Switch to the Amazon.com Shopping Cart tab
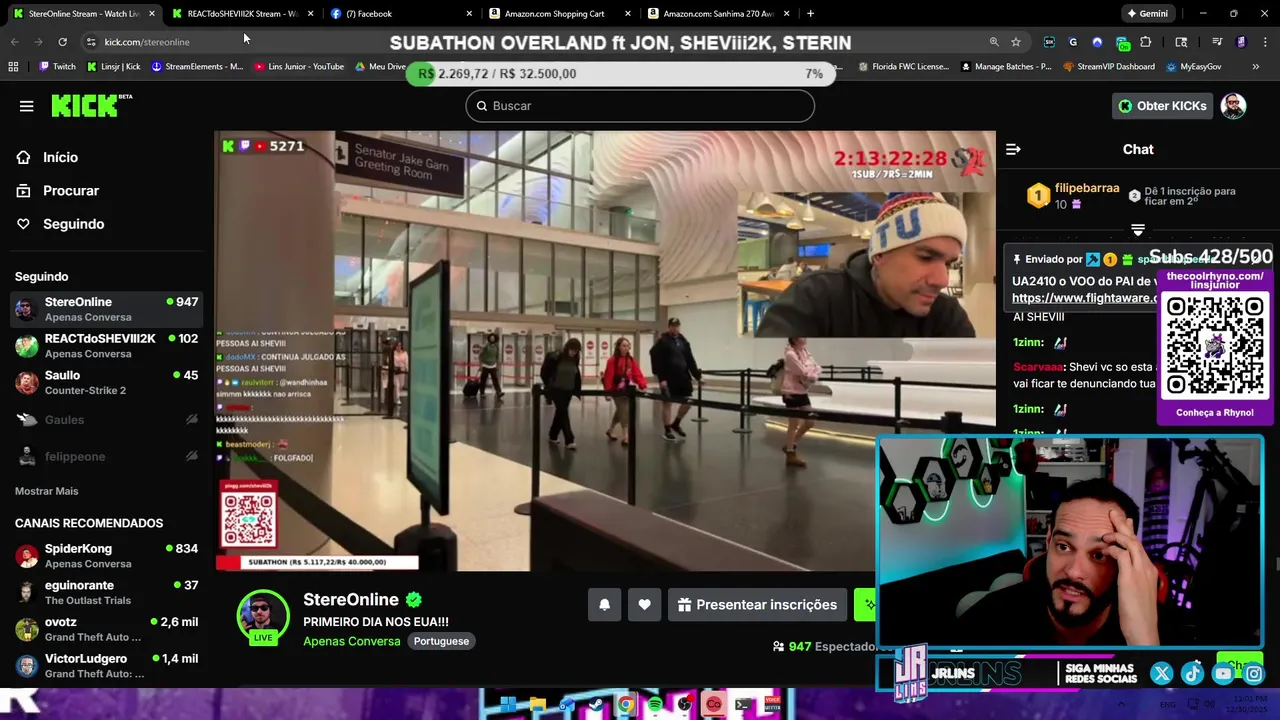 560,14
